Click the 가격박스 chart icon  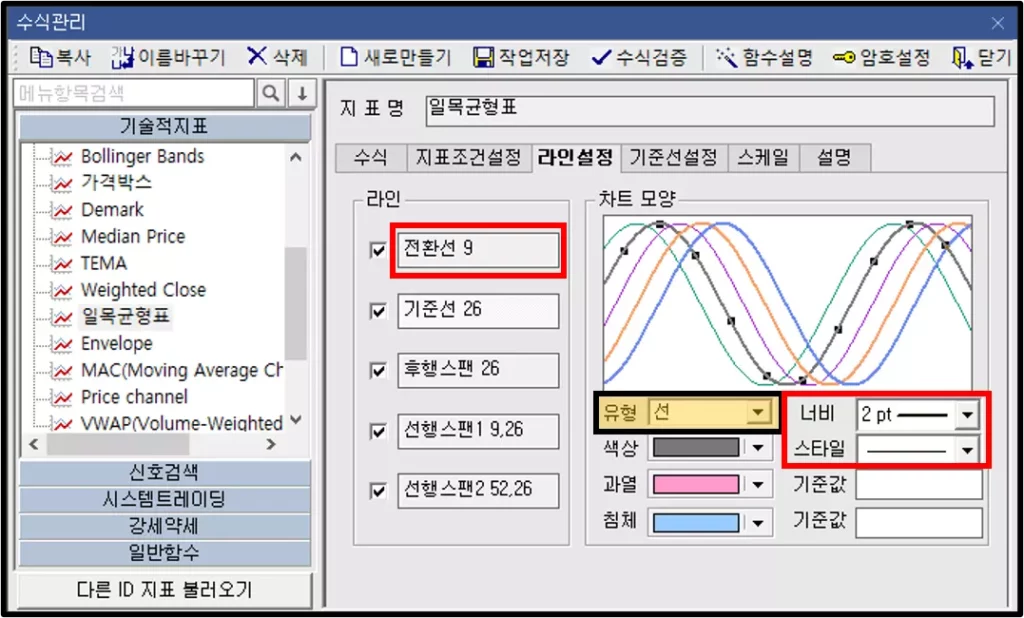click(x=63, y=184)
